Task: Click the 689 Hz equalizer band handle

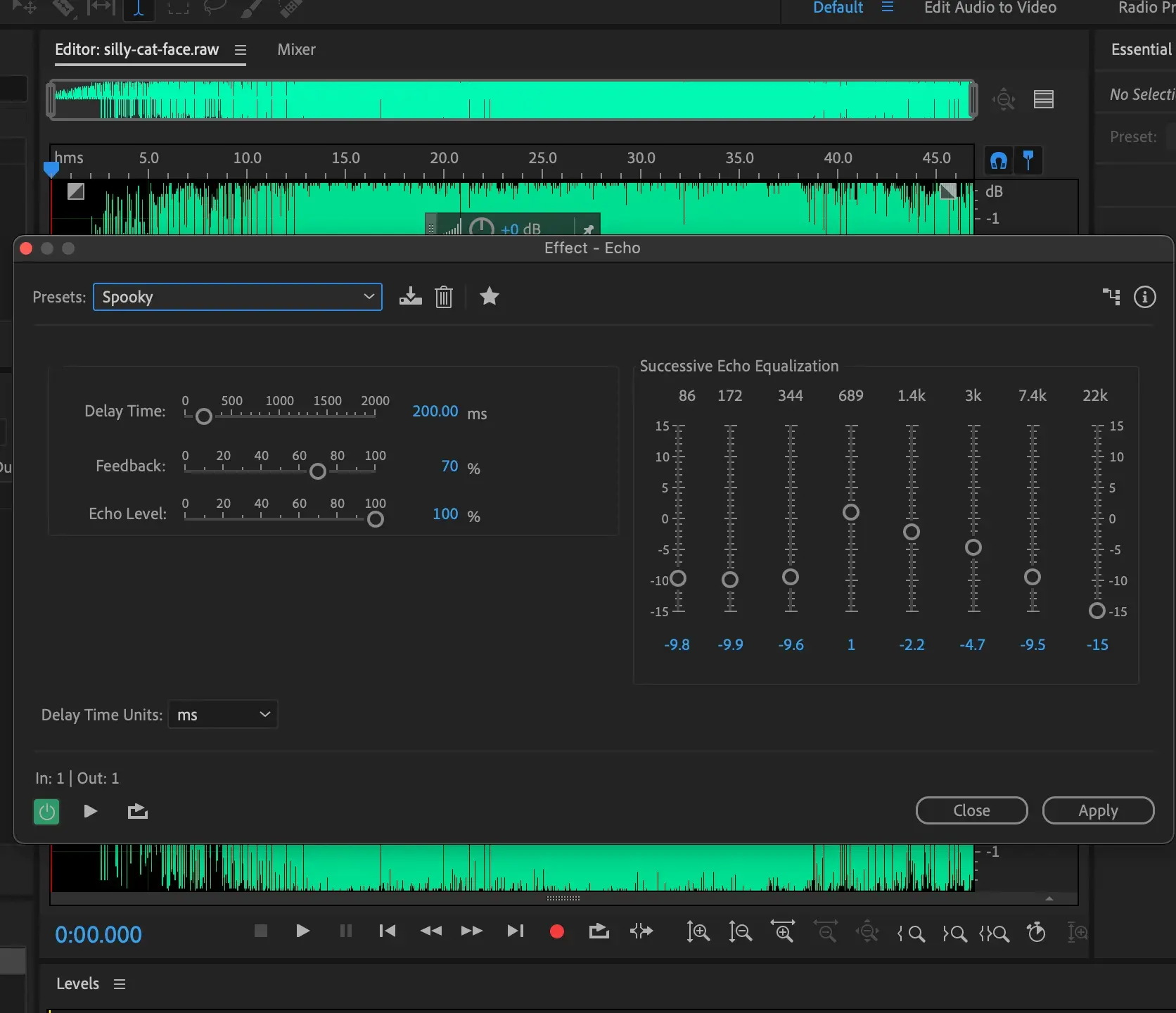Action: (851, 512)
